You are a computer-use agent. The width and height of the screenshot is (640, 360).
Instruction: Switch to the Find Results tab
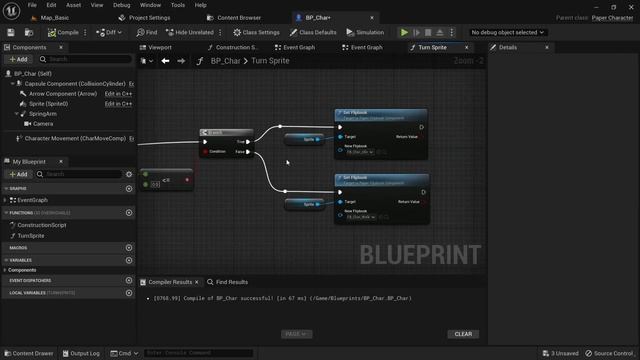227,282
